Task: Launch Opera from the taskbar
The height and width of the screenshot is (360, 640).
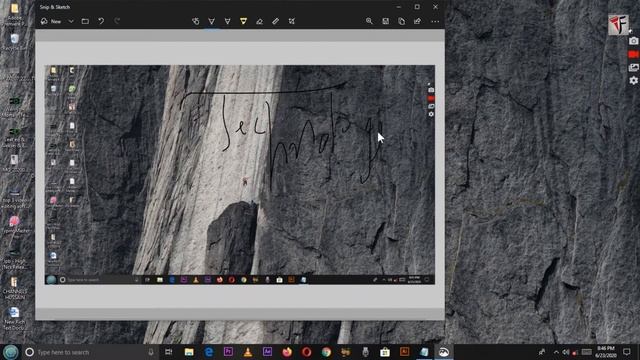Action: tap(307, 352)
